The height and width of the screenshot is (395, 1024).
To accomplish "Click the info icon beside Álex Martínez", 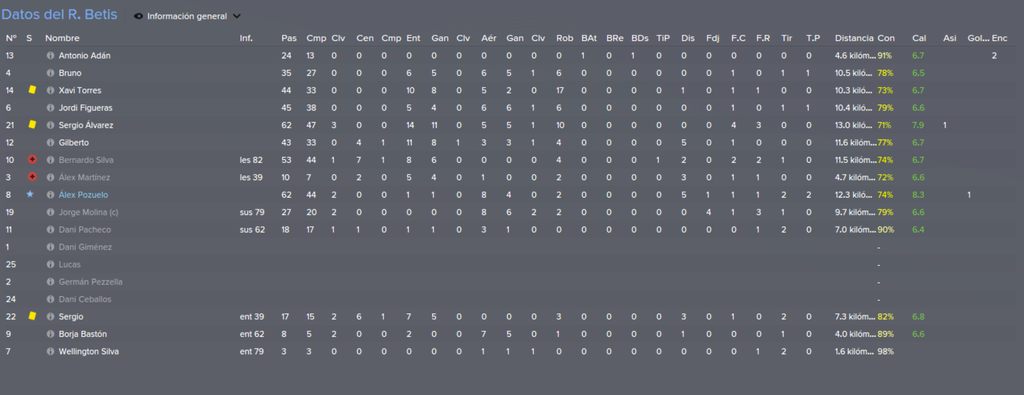I will pyautogui.click(x=50, y=178).
